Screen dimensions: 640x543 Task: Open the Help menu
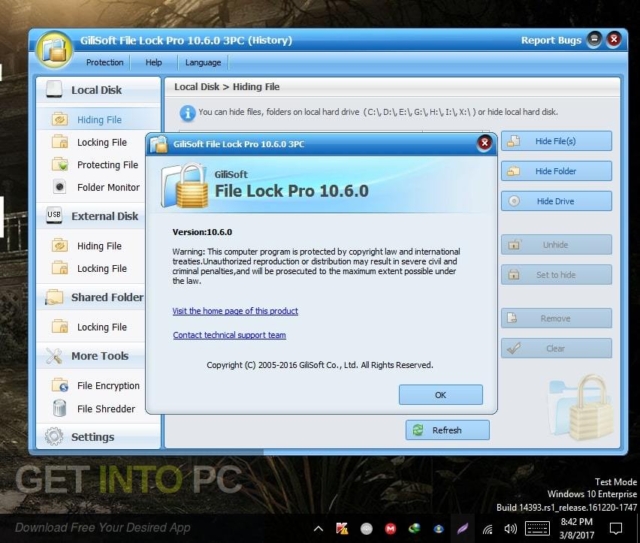point(153,62)
